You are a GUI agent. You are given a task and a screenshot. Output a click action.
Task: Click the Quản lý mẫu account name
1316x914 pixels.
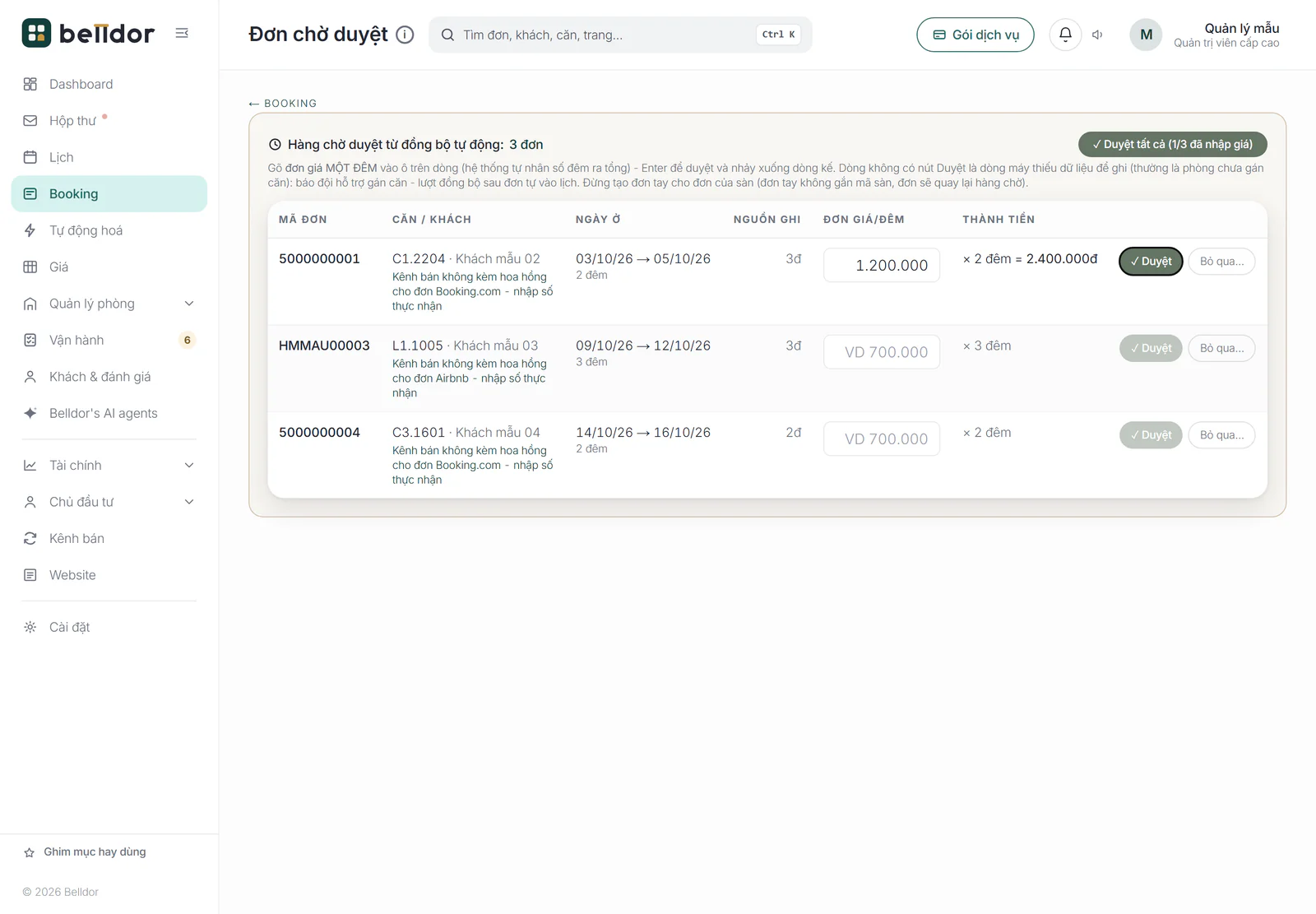tap(1242, 28)
